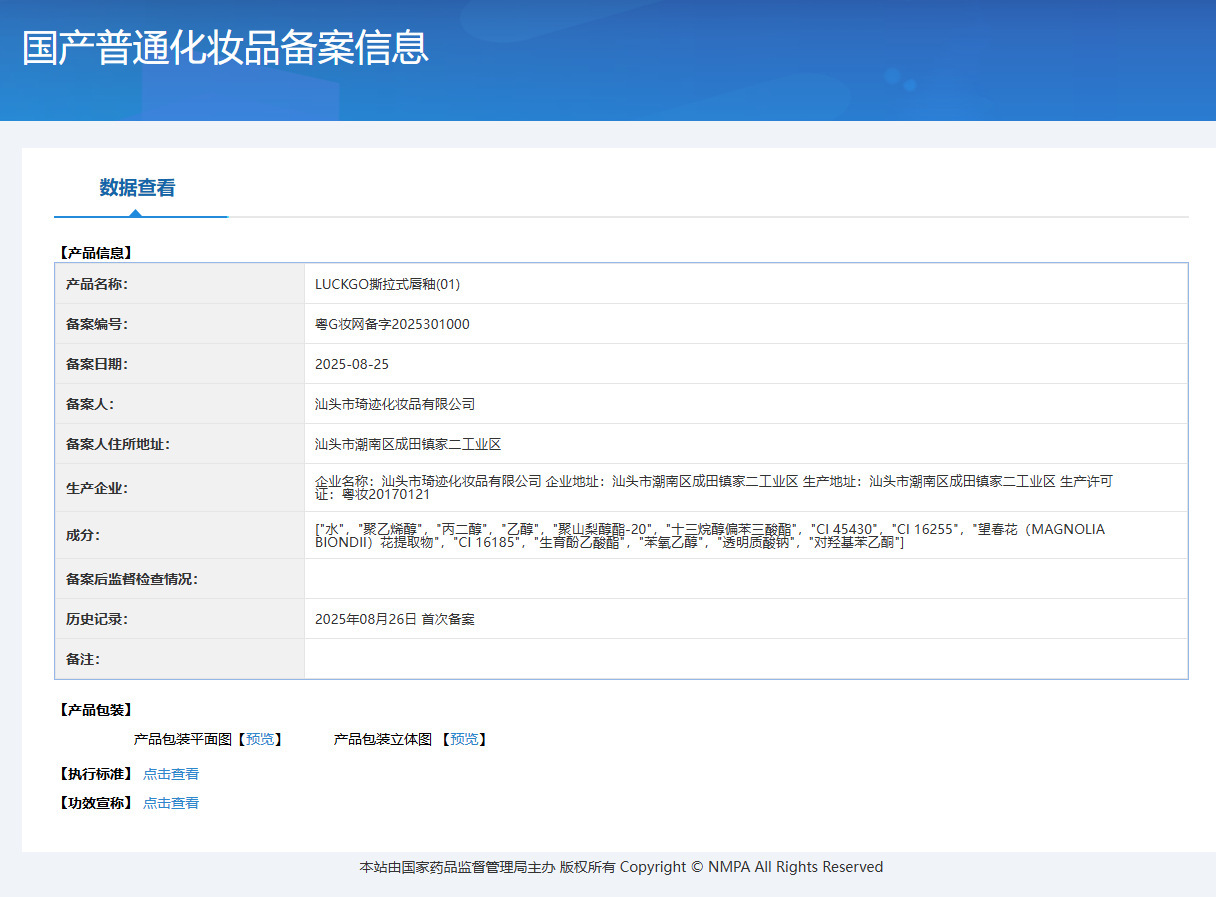1216x897 pixels.
Task: Preview 产品包装平面图 image
Action: [259, 739]
